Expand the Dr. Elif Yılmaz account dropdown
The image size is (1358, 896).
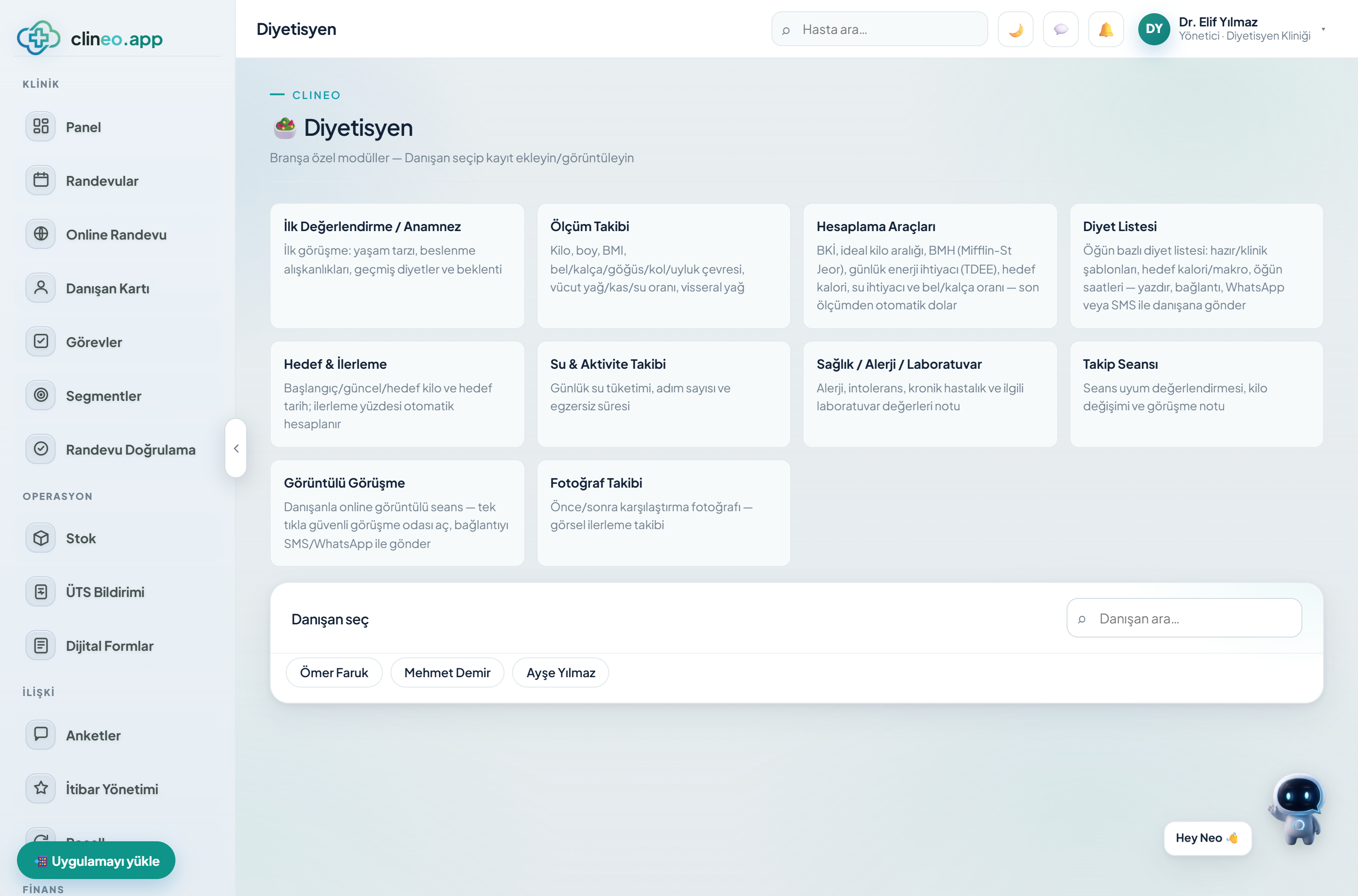[x=1323, y=29]
